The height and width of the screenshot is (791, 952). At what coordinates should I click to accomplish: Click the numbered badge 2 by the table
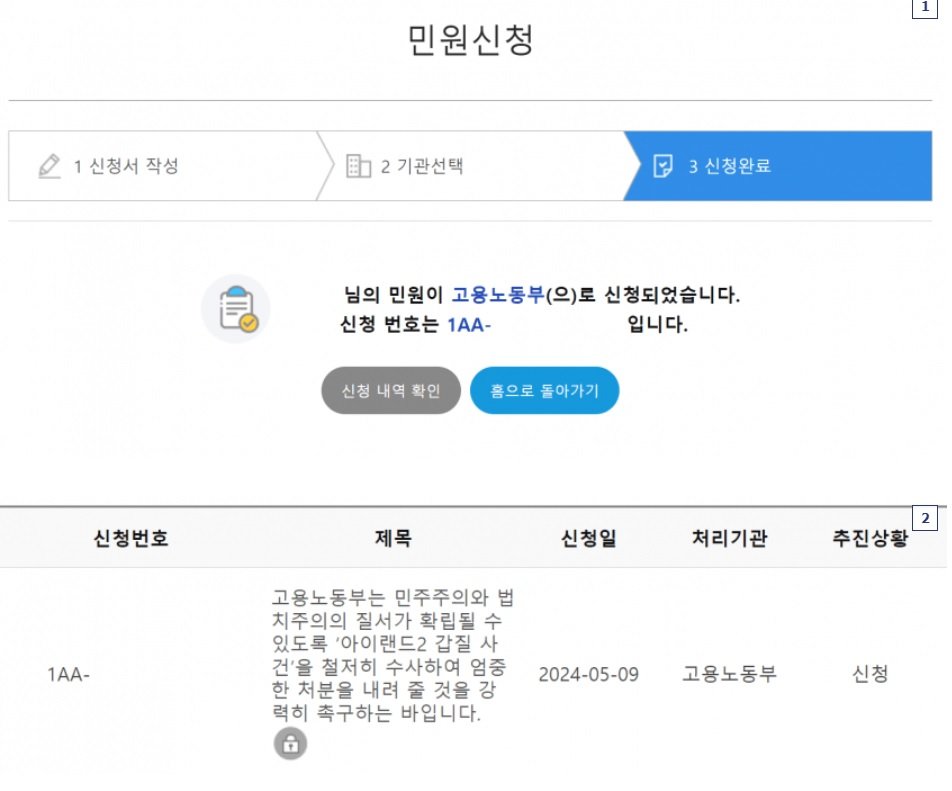[924, 518]
